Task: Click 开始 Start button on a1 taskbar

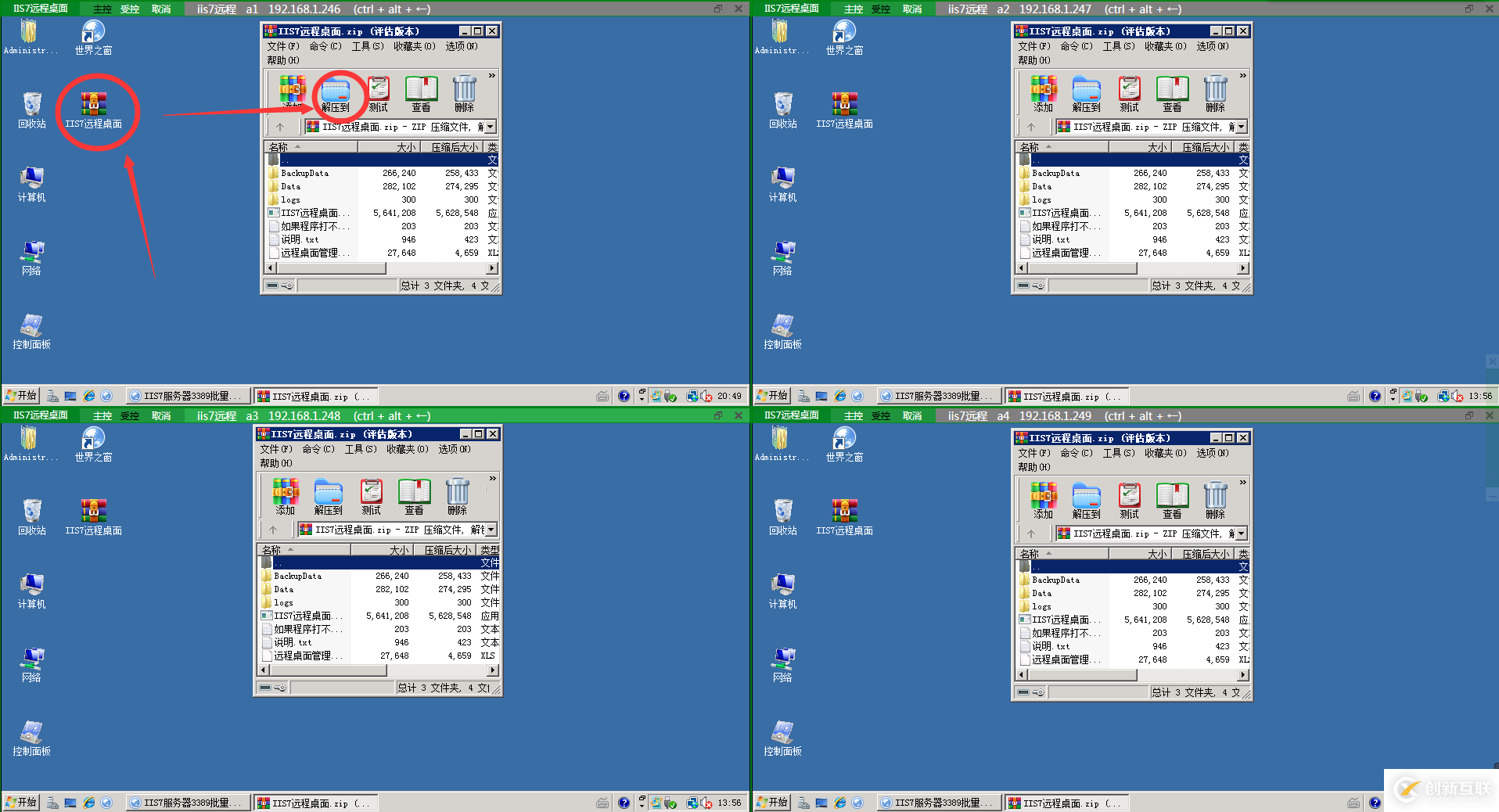Action: 21,396
